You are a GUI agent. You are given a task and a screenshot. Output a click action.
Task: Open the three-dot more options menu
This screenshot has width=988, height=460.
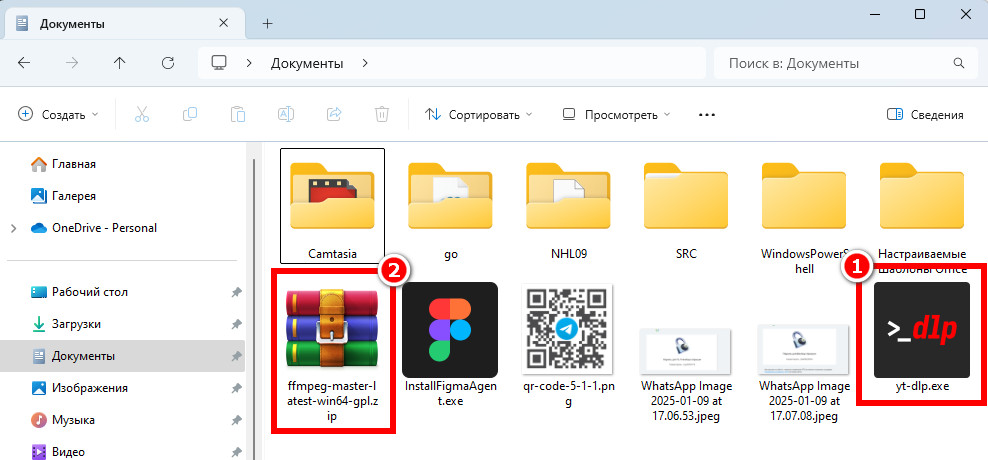pos(707,115)
